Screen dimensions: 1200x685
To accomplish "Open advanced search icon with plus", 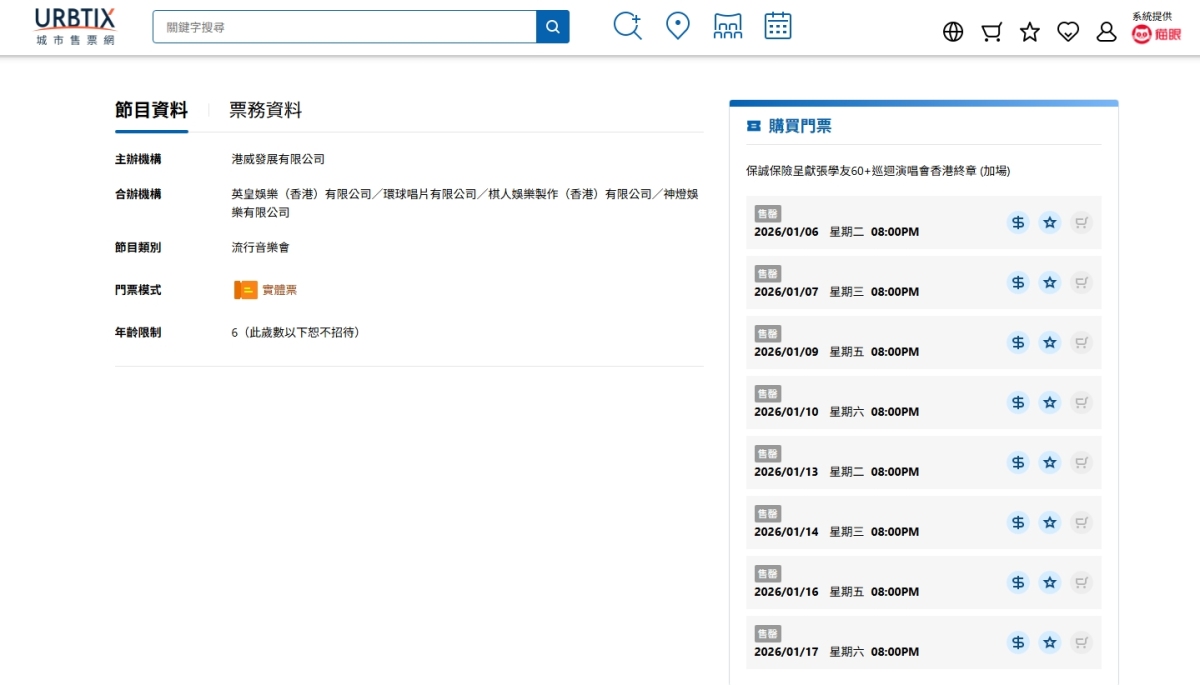I will click(x=627, y=26).
